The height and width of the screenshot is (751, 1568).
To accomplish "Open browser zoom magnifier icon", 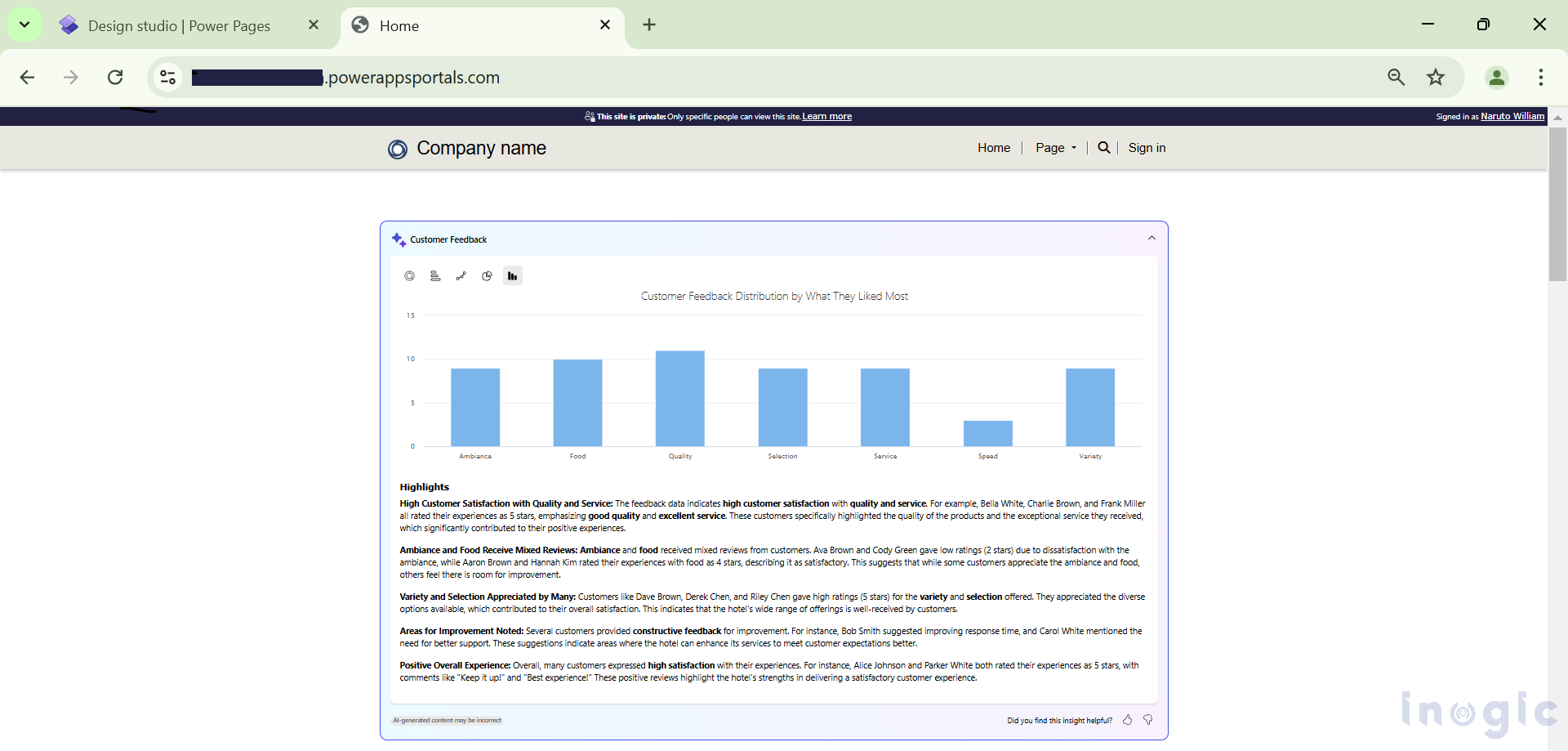I will (1396, 77).
